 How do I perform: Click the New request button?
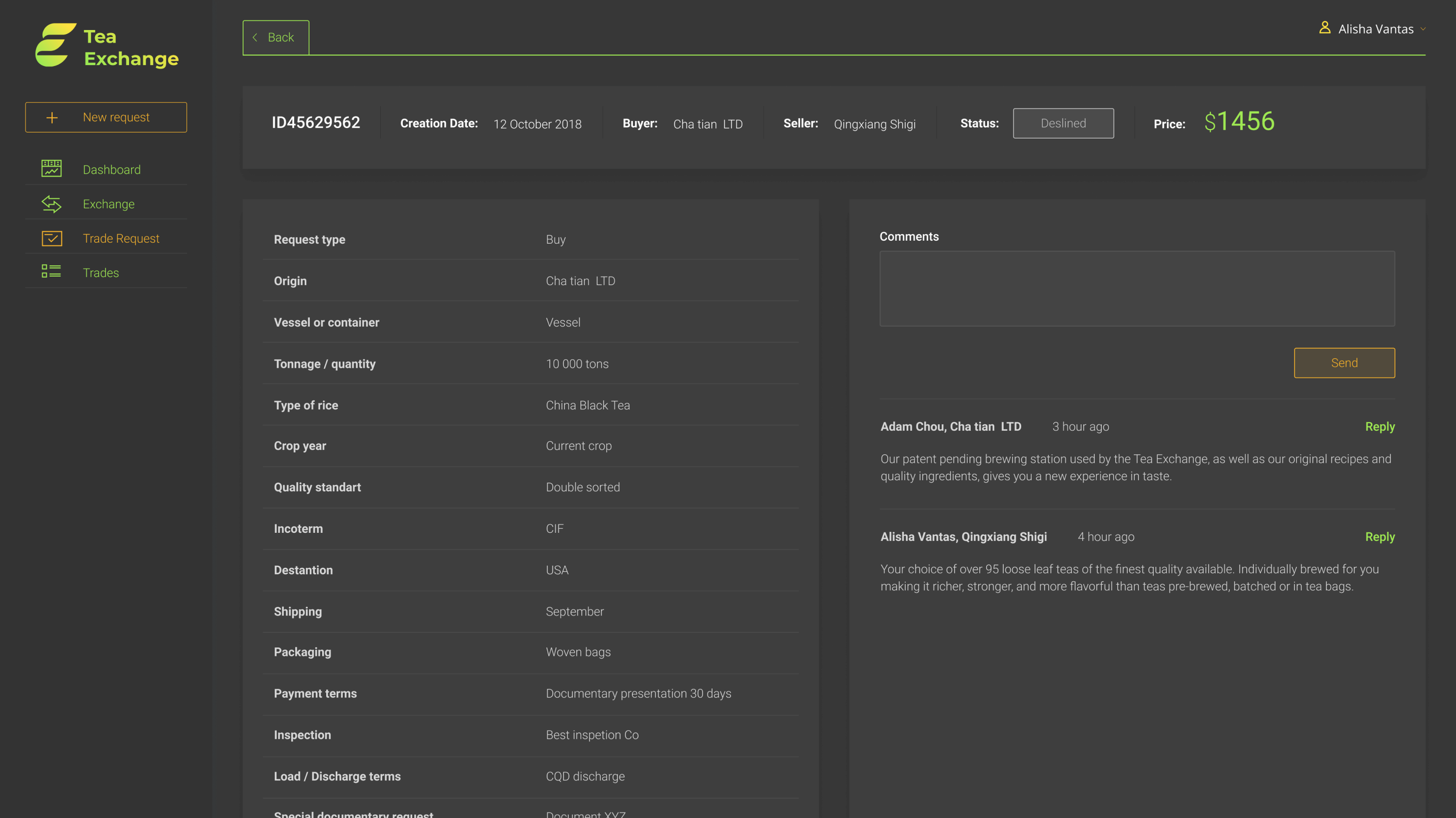(x=116, y=118)
